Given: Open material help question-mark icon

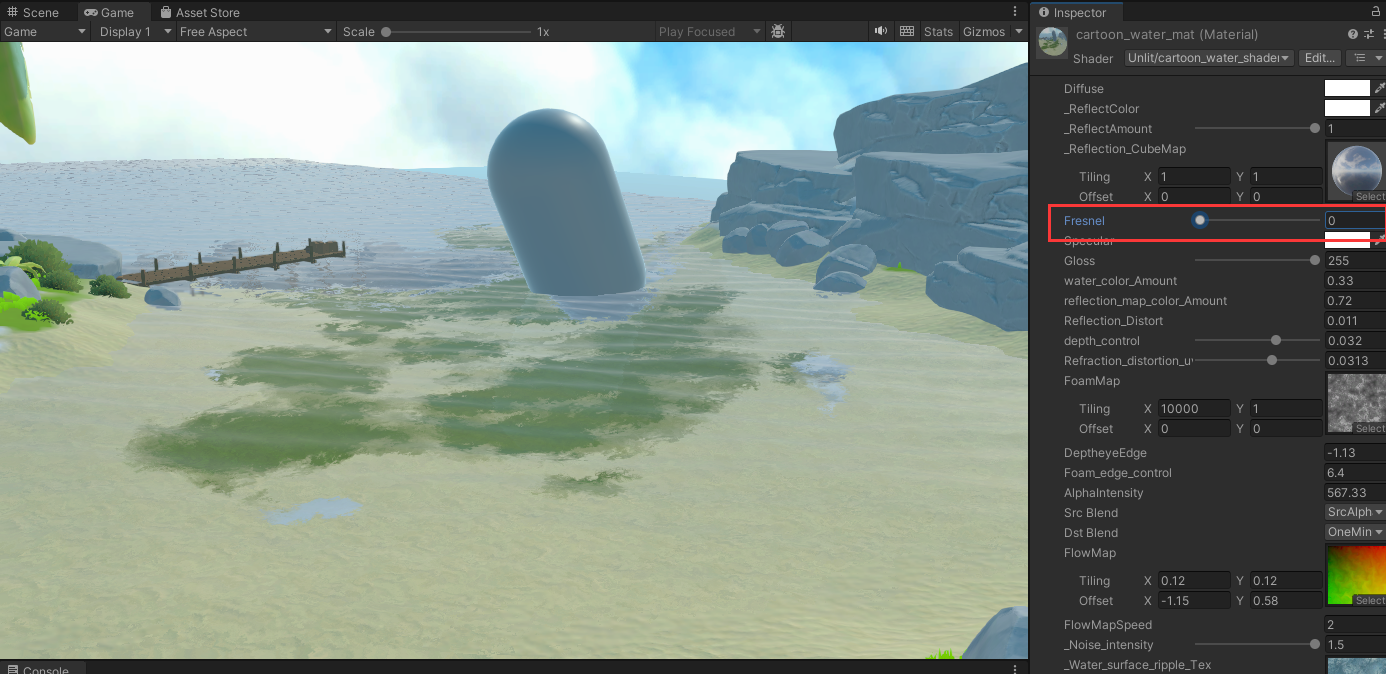Looking at the screenshot, I should (x=1353, y=34).
